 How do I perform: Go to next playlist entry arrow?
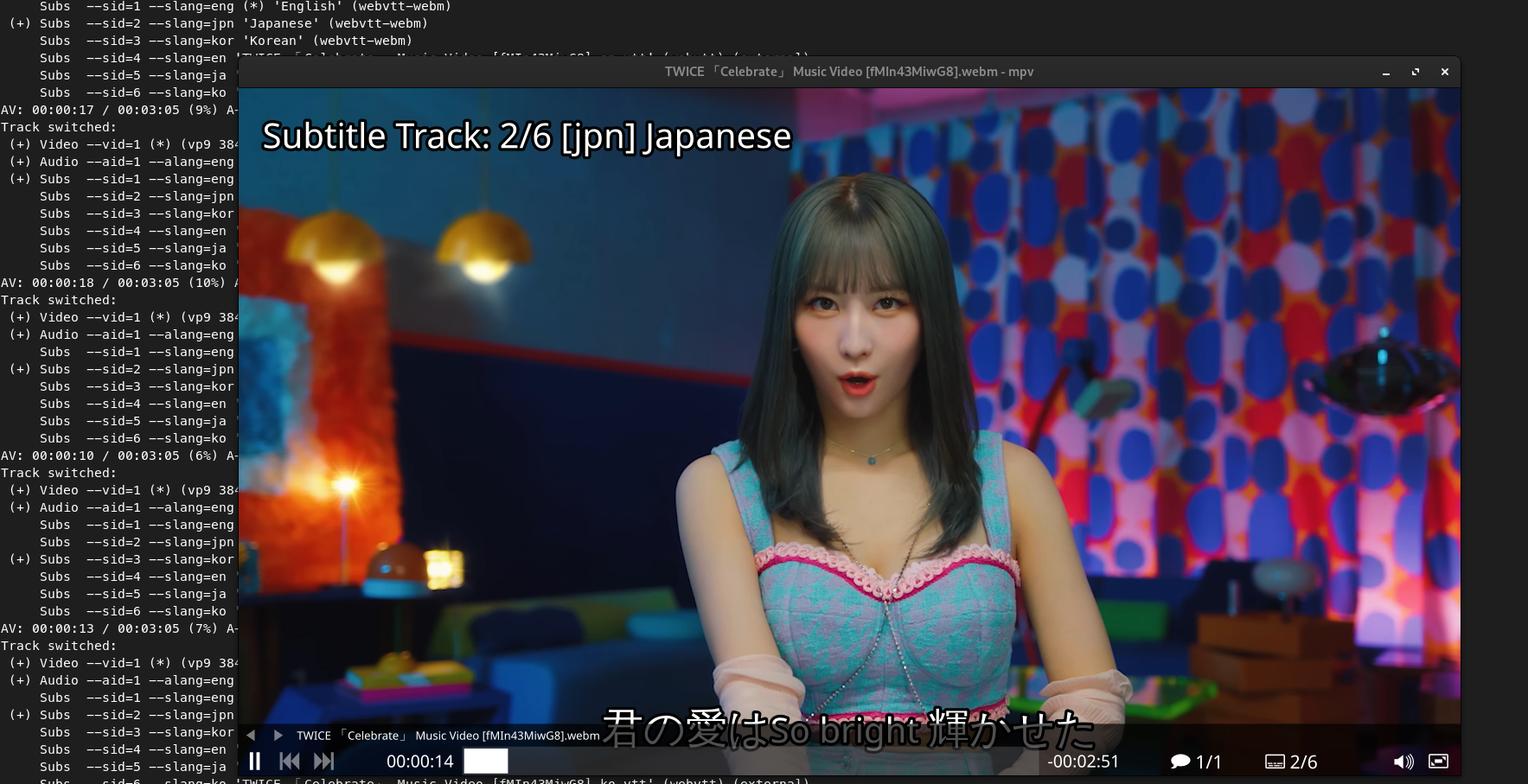[x=277, y=735]
